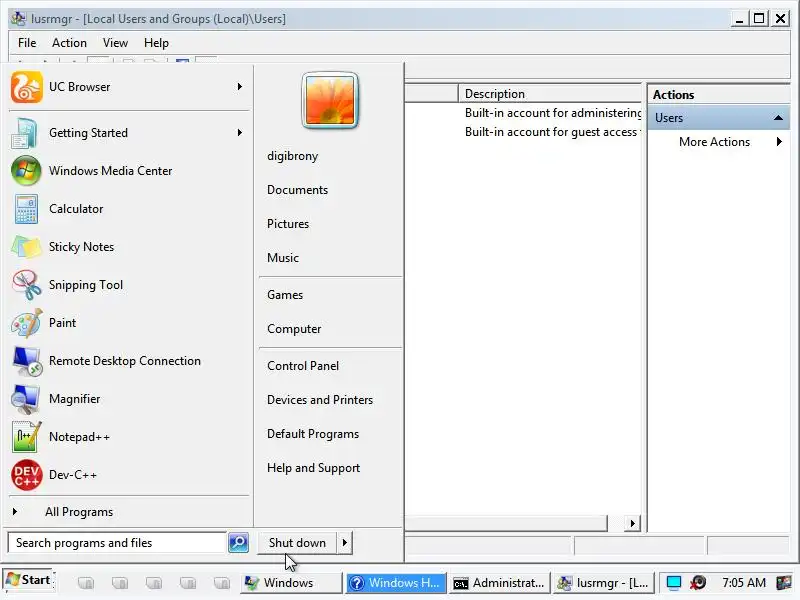800x600 pixels.
Task: Open the Music library
Action: (x=283, y=258)
